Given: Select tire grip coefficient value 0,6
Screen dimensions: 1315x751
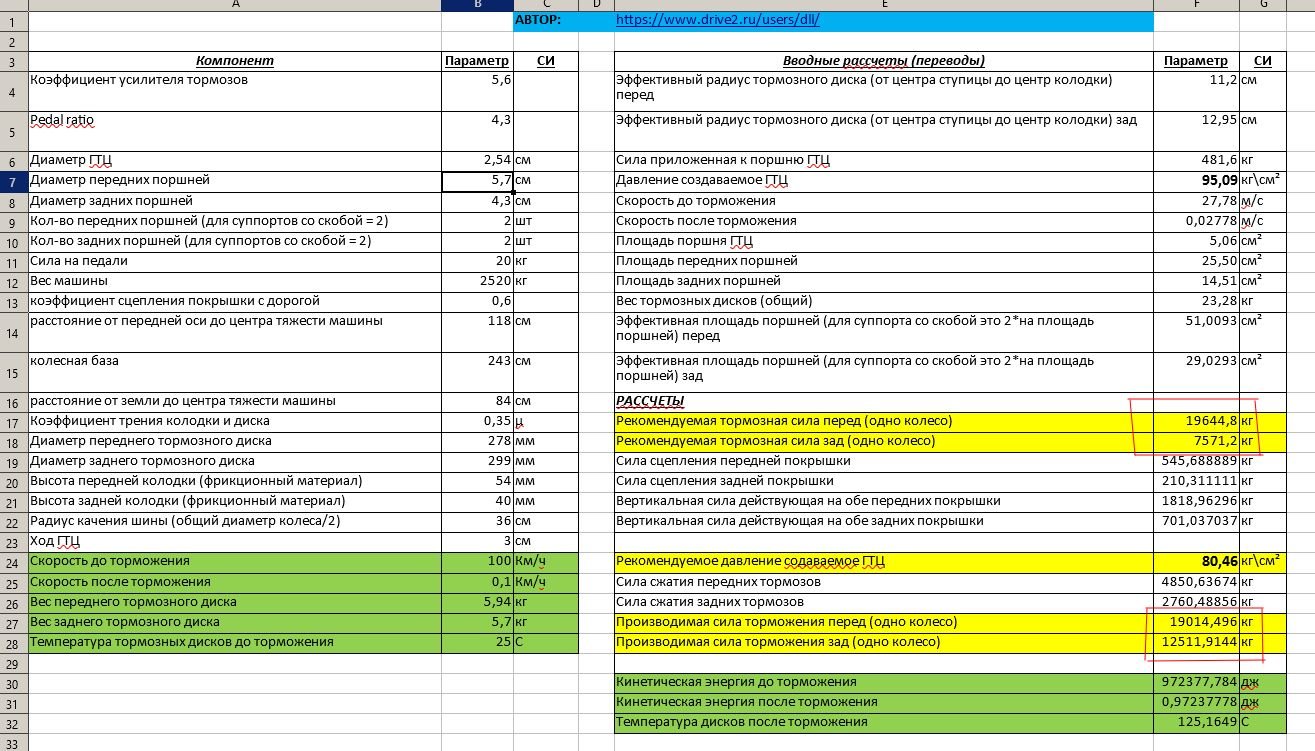Looking at the screenshot, I should coord(477,301).
